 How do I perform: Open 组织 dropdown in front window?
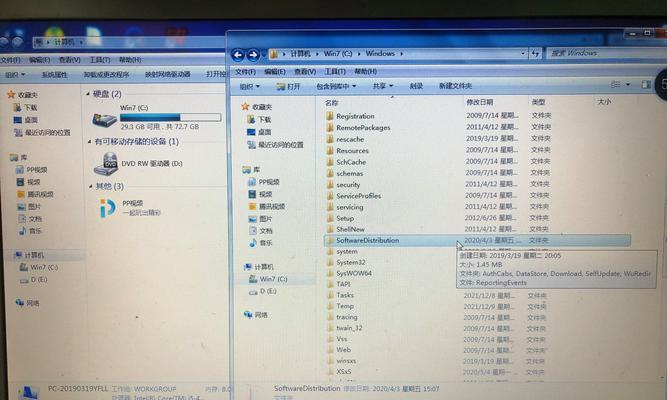(x=250, y=86)
